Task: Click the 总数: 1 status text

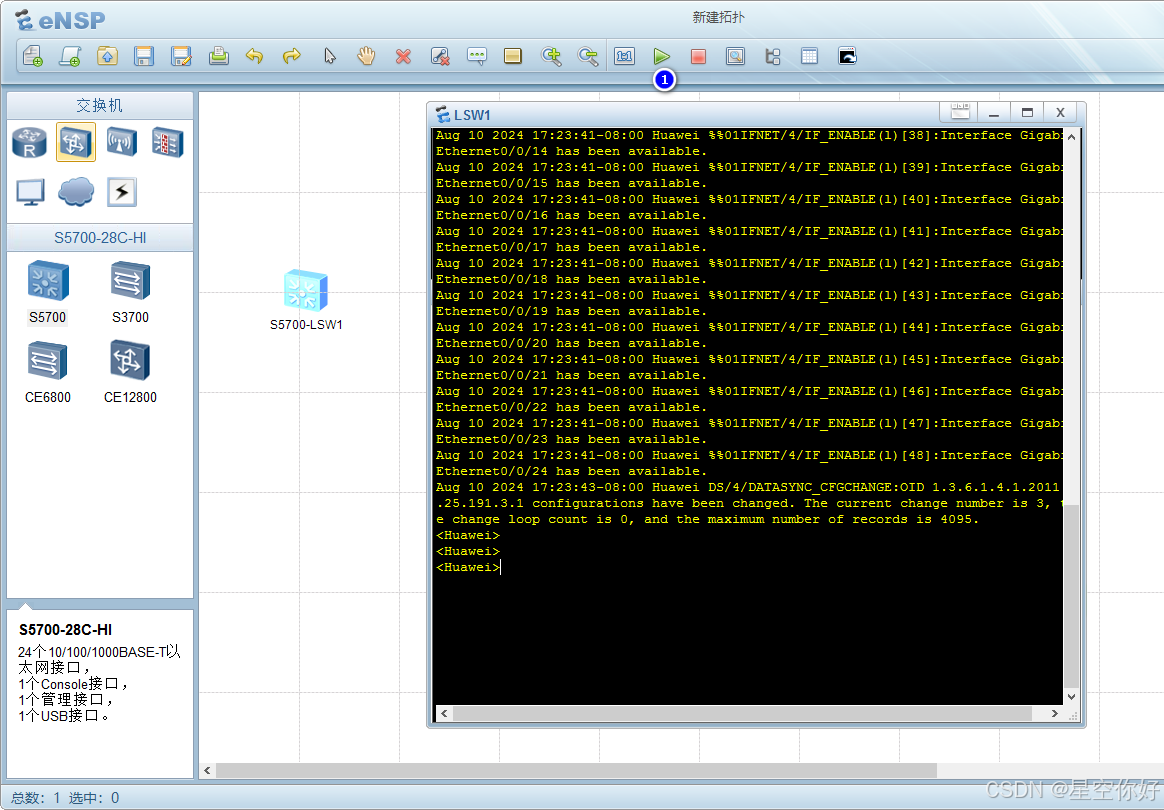Action: (36, 798)
